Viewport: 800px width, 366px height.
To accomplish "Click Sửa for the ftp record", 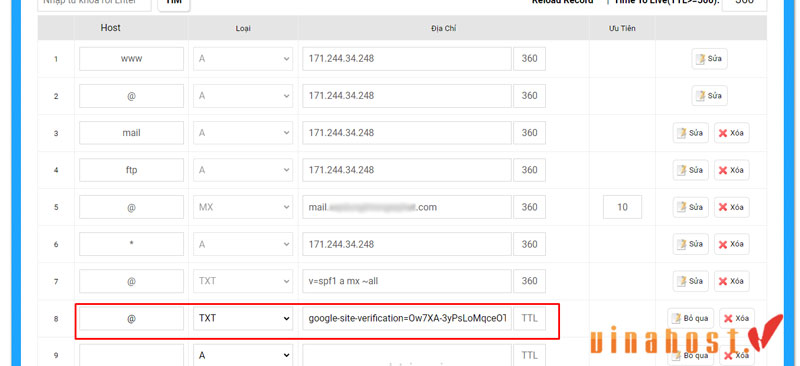I will [x=690, y=170].
